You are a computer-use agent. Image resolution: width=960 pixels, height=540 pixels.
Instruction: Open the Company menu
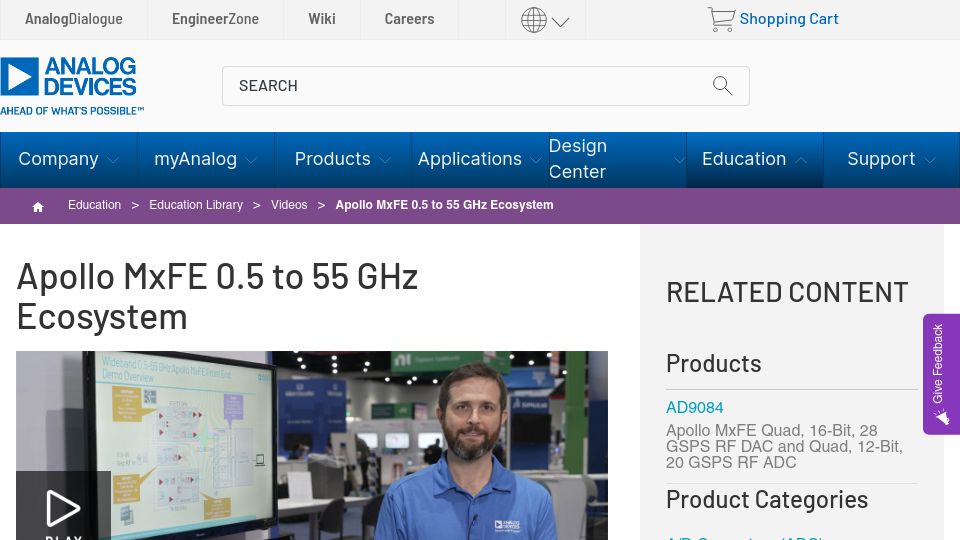(58, 159)
